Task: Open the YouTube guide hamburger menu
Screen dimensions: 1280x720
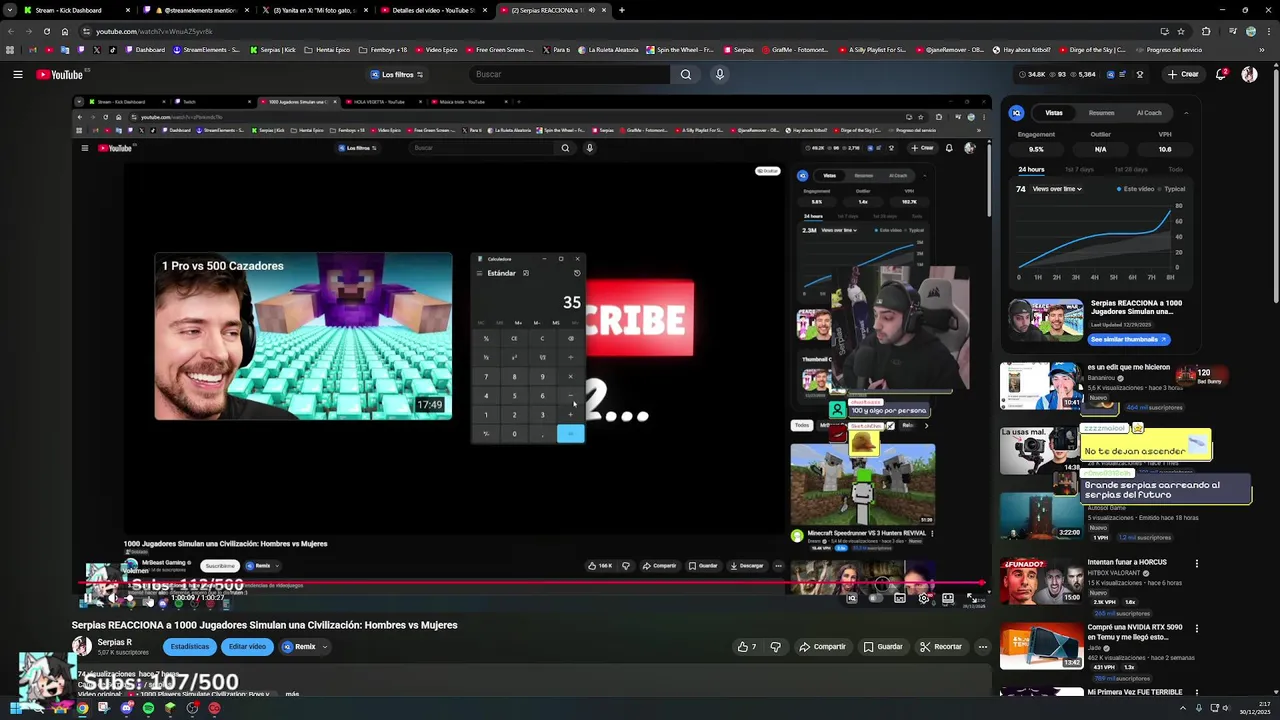Action: pos(17,74)
